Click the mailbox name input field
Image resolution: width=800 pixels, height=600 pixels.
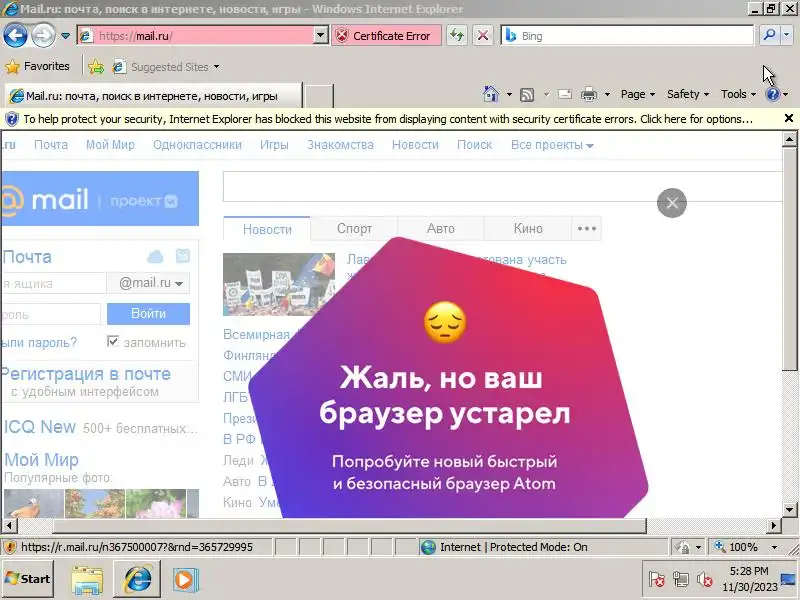tap(54, 283)
